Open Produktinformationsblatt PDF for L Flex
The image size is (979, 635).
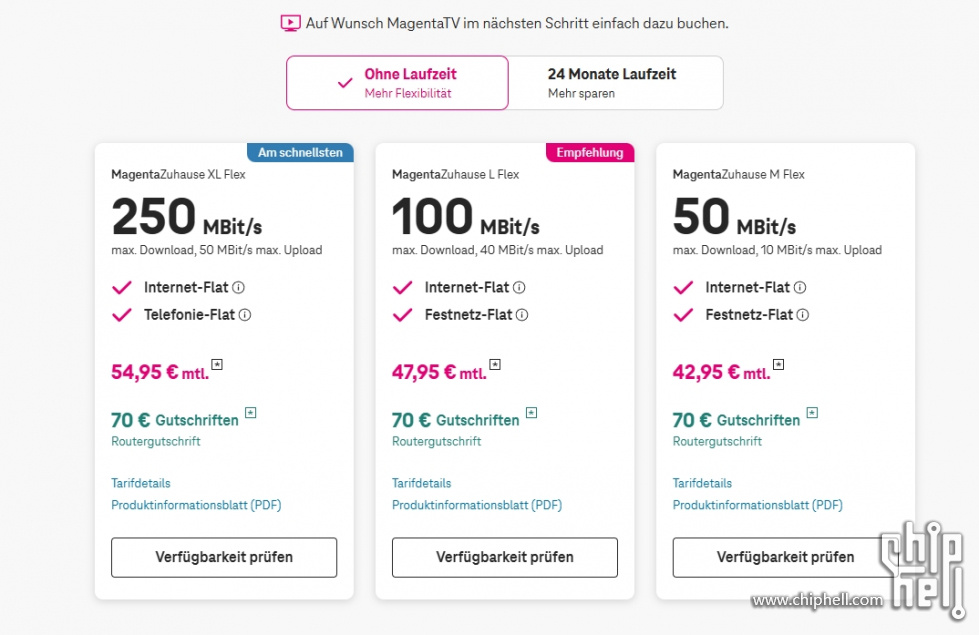click(x=477, y=505)
